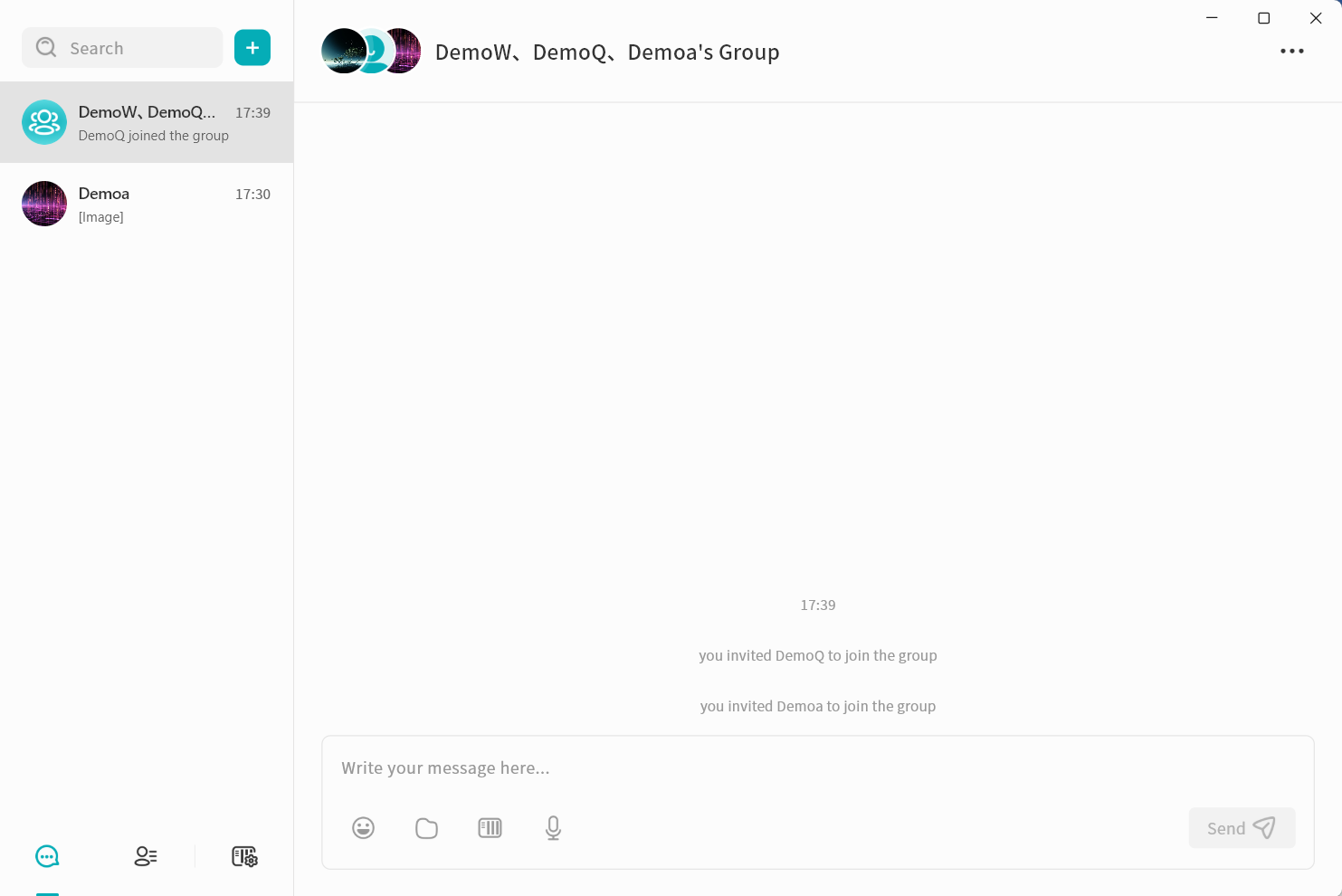Click the teal plus button to start chat
The width and height of the screenshot is (1342, 896).
pos(252,48)
